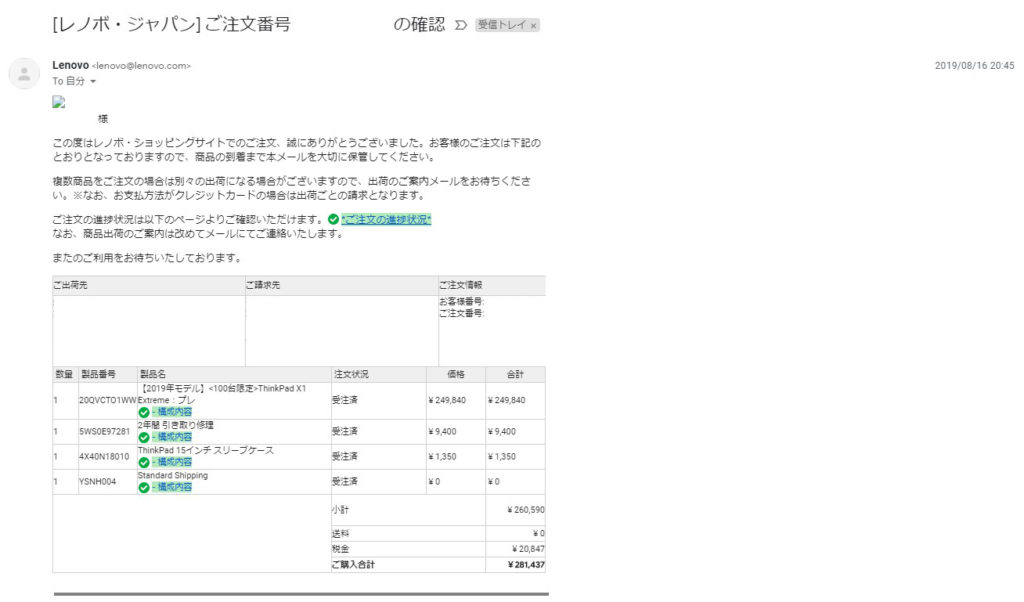Open 構成内容 link for 2年間 引き取り修理

172,437
